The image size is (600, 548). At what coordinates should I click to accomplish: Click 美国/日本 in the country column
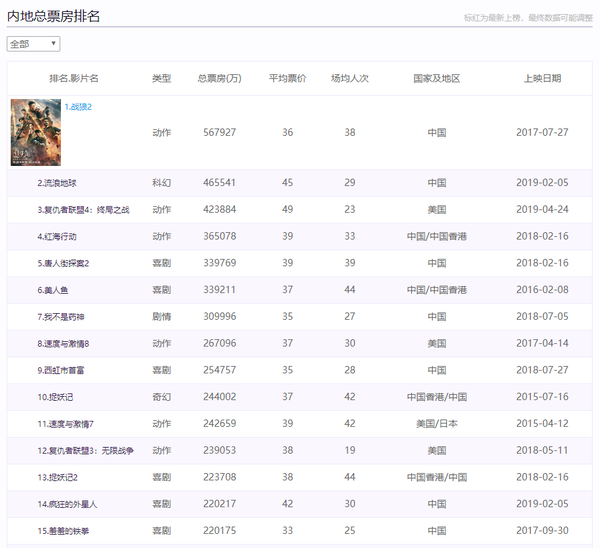pyautogui.click(x=437, y=424)
